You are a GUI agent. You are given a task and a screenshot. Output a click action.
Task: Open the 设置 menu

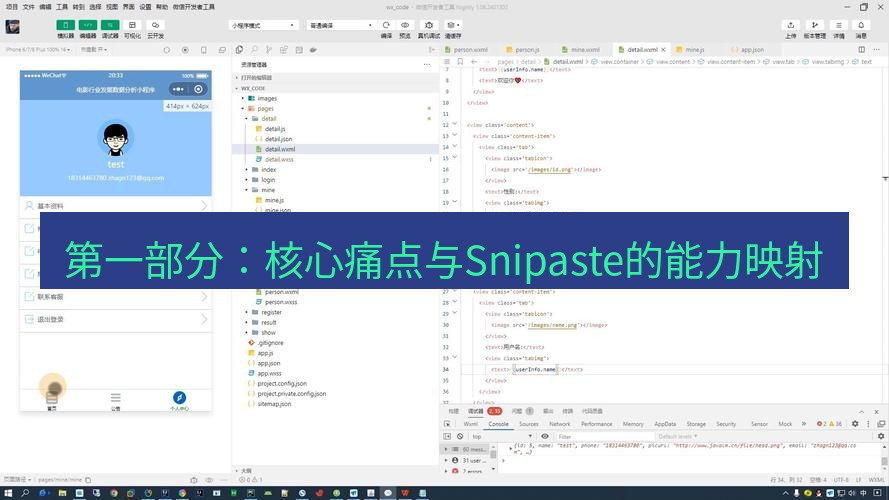(145, 7)
